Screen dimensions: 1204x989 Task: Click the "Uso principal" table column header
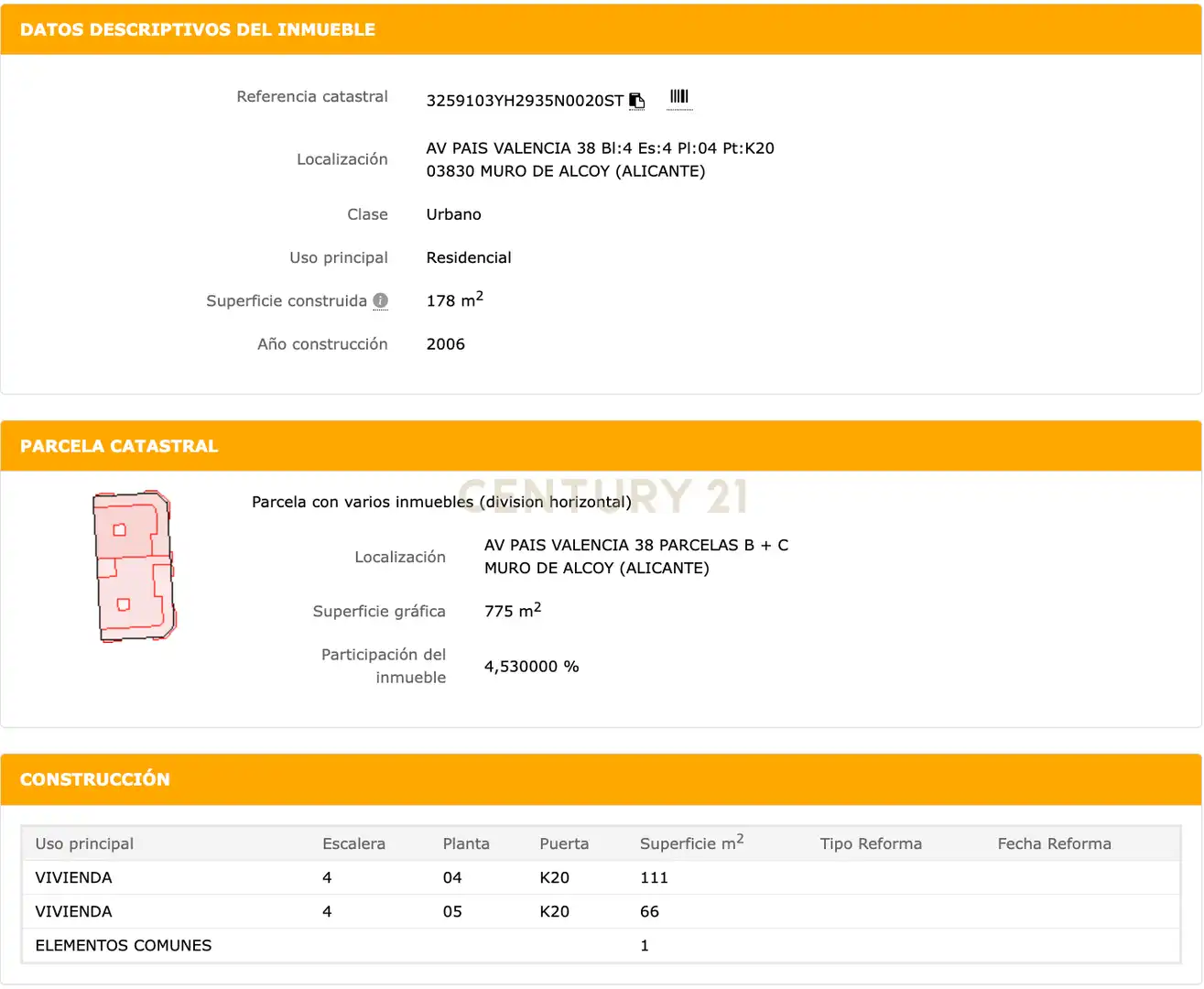pyautogui.click(x=84, y=843)
